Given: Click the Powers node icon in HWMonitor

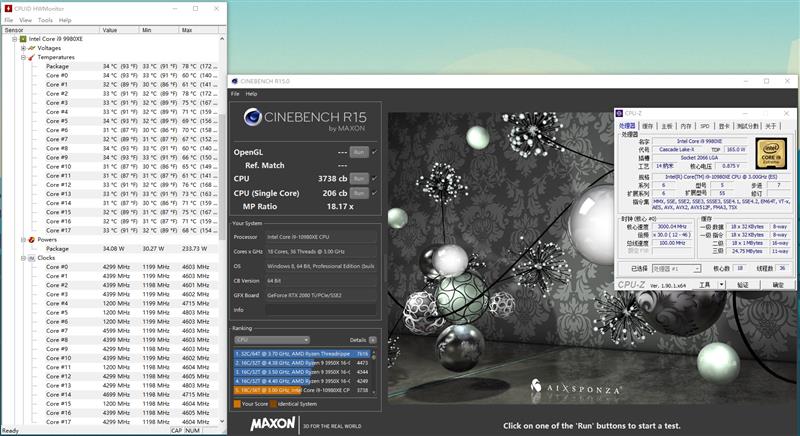Looking at the screenshot, I should (x=32, y=240).
